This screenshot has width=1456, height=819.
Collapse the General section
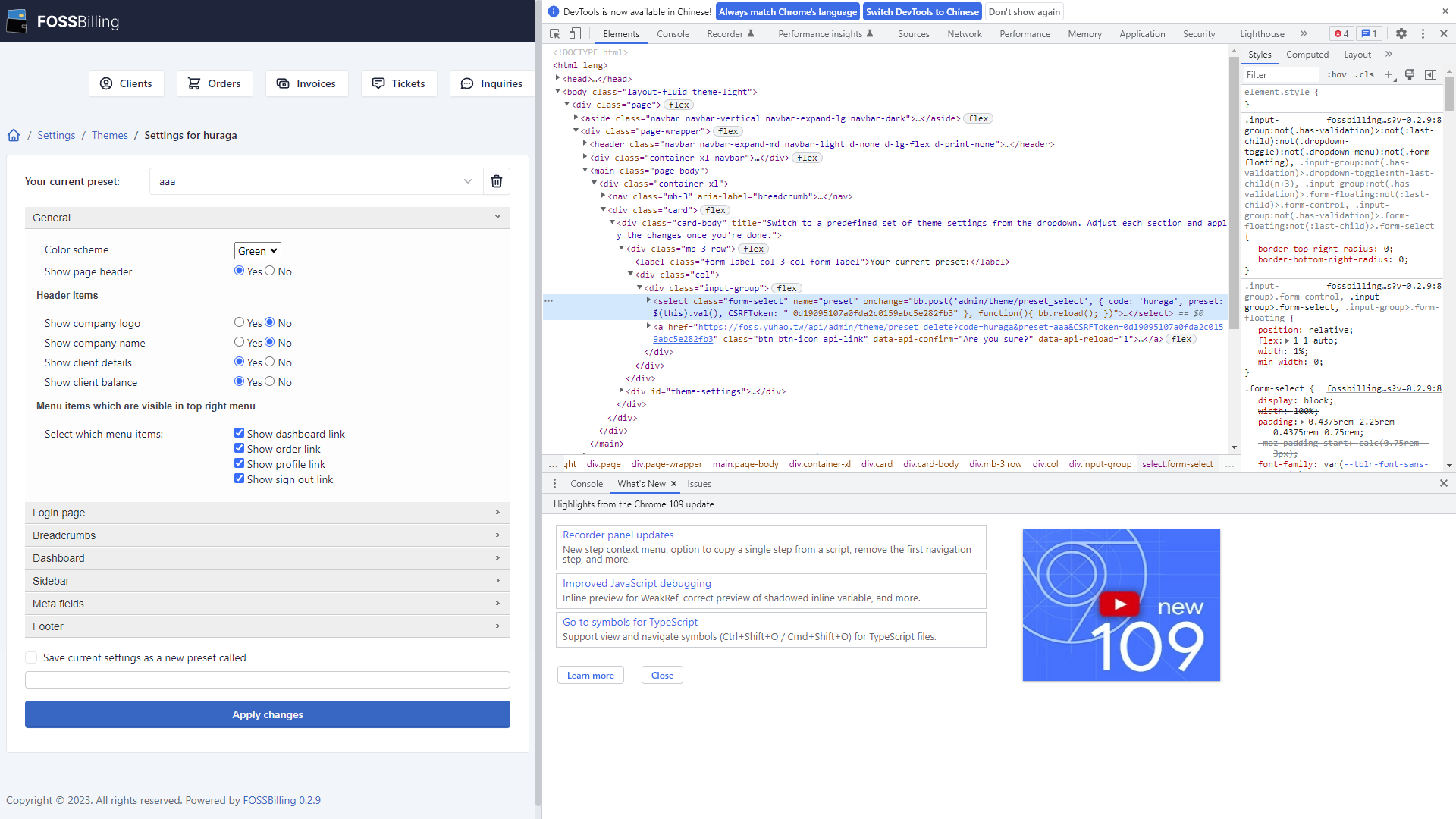(x=497, y=218)
